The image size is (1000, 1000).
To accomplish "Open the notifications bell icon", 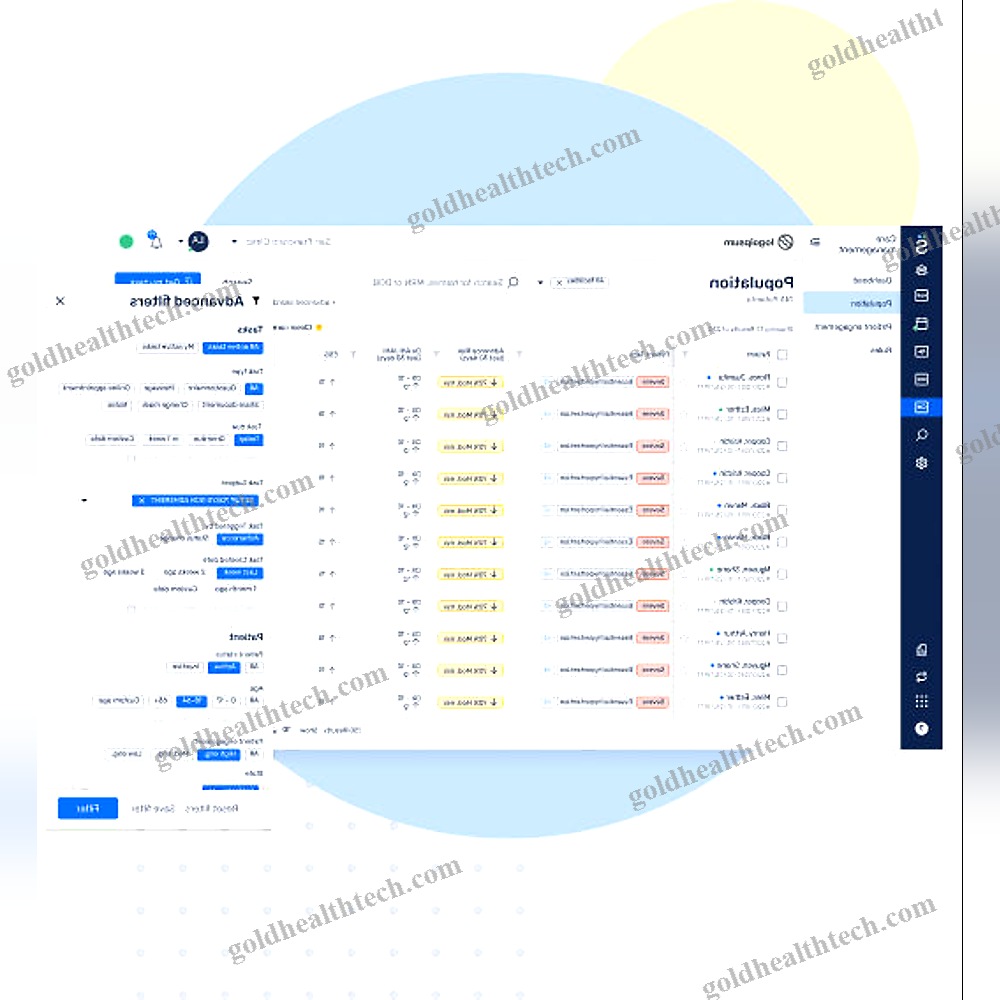I will coord(155,241).
